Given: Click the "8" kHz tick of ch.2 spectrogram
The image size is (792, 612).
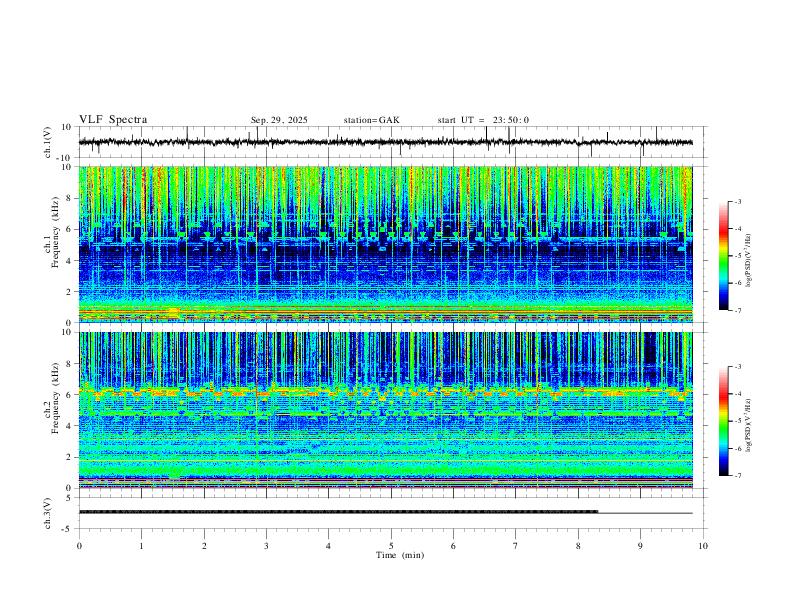Looking at the screenshot, I should (x=69, y=364).
